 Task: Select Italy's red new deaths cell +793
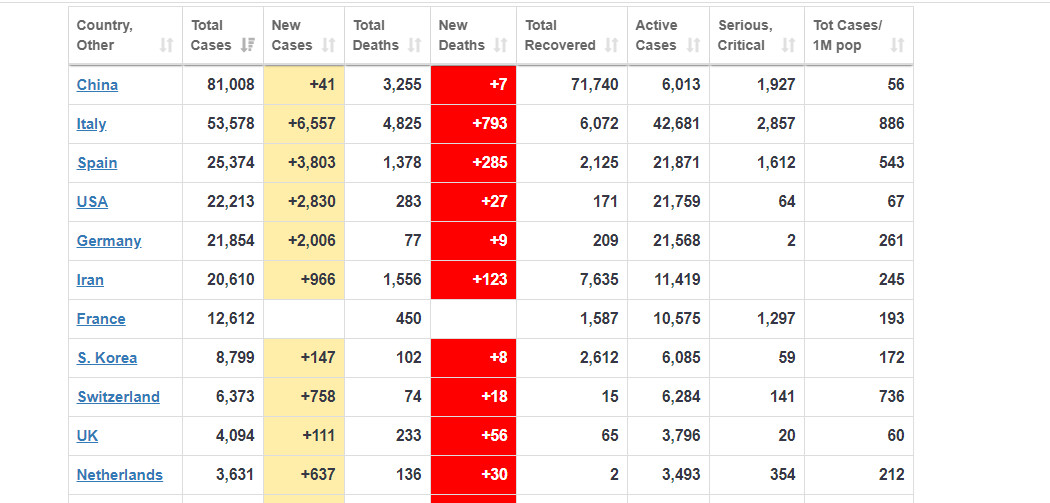tap(473, 124)
